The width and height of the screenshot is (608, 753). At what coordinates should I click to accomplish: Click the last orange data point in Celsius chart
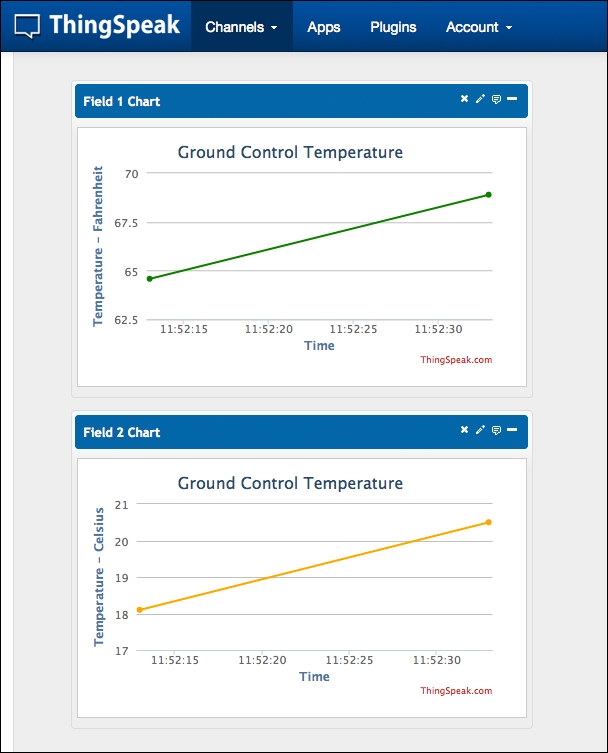488,522
